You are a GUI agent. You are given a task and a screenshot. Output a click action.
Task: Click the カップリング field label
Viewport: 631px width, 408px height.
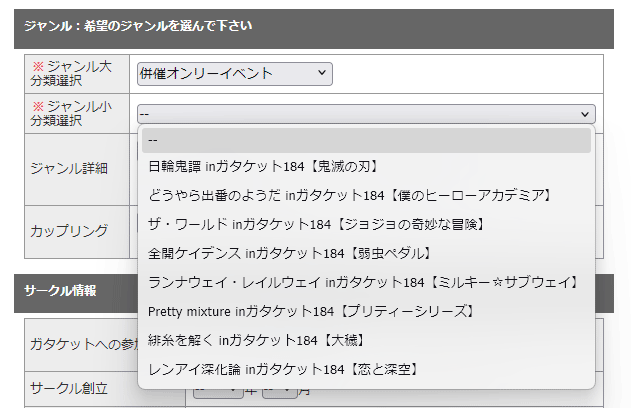(x=69, y=230)
